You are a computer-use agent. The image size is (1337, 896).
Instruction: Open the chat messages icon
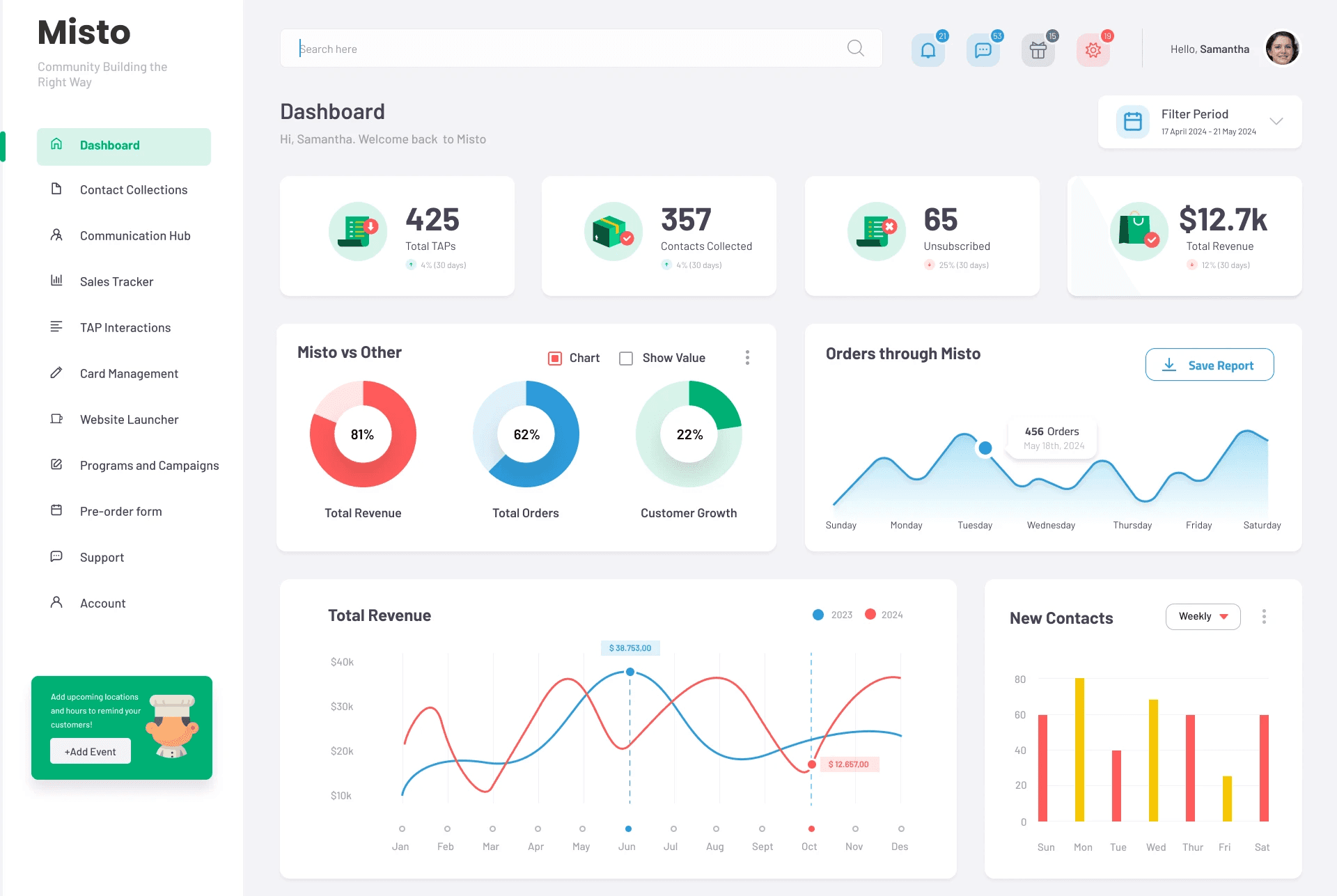(983, 50)
